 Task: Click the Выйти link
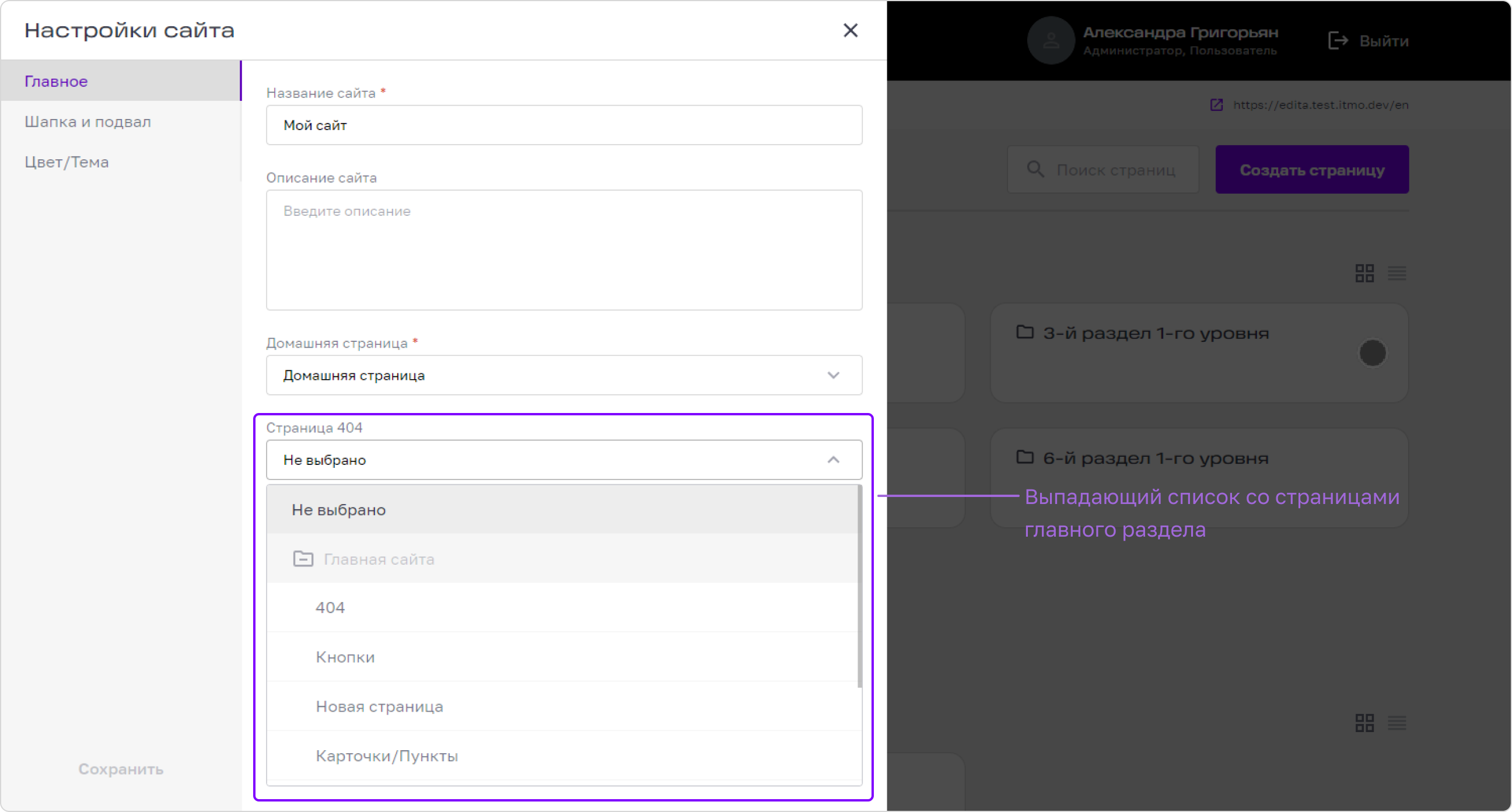pyautogui.click(x=1384, y=41)
